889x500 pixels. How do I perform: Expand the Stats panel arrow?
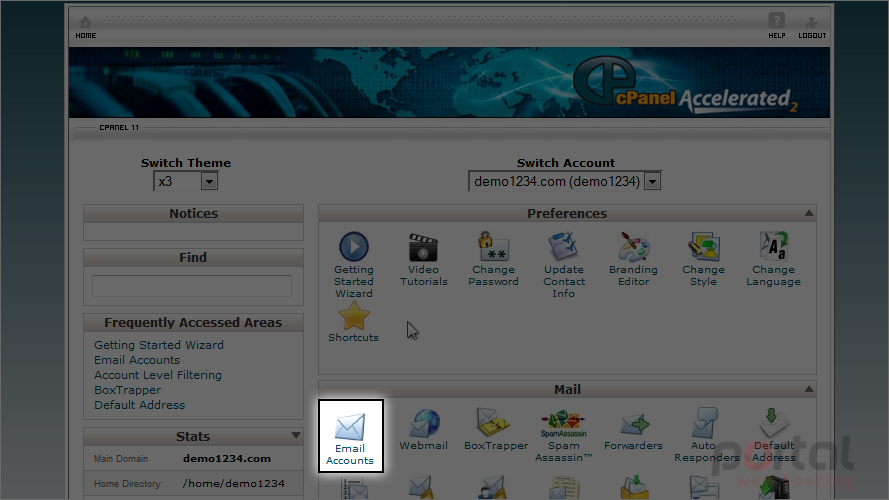(x=296, y=435)
